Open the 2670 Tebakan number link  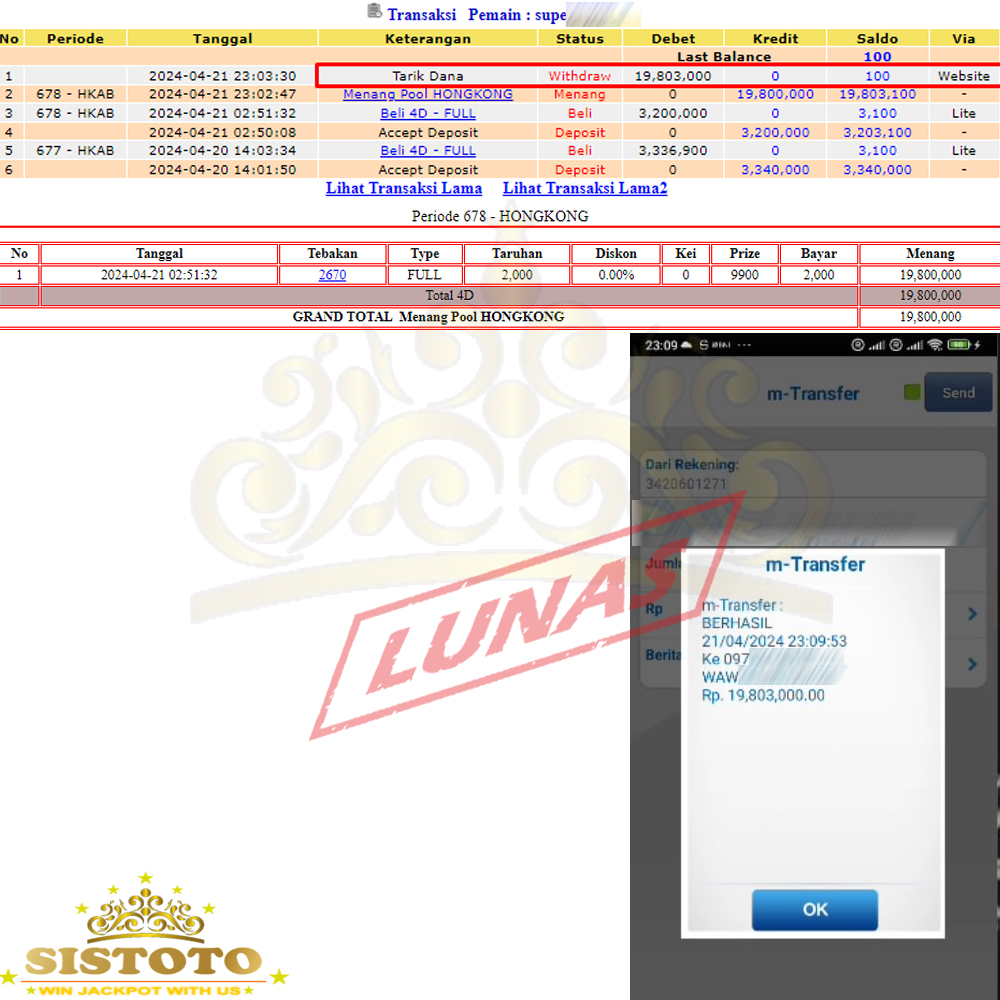(332, 275)
